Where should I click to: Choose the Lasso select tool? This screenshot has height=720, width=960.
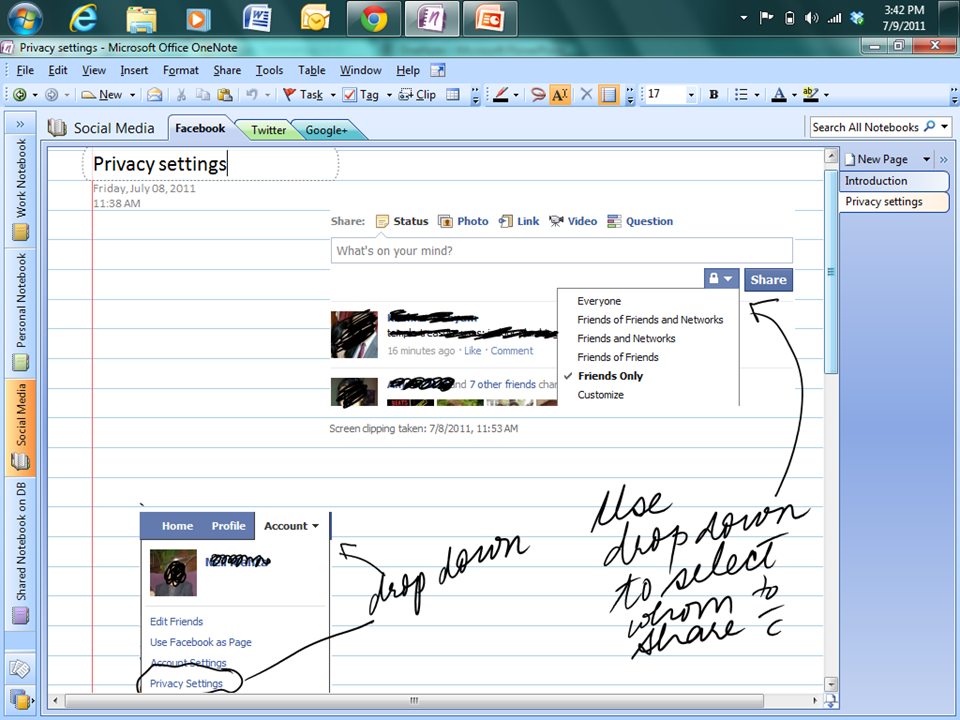tap(538, 94)
